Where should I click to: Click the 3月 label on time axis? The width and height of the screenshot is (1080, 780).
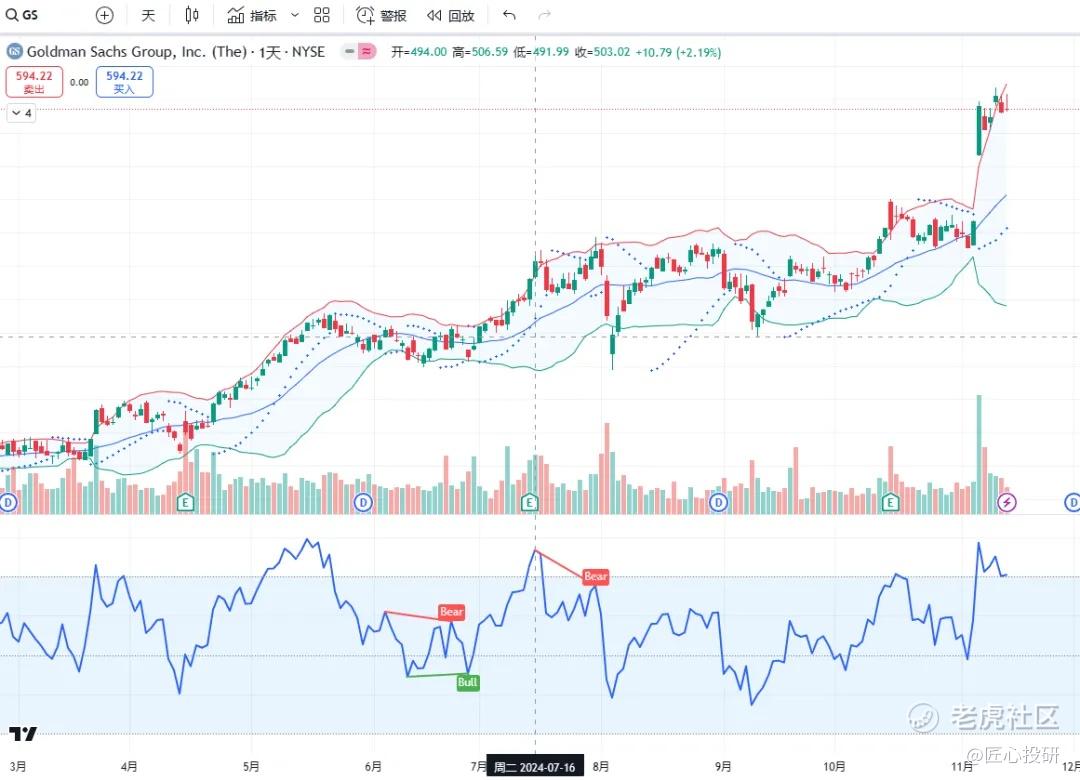pyautogui.click(x=18, y=766)
